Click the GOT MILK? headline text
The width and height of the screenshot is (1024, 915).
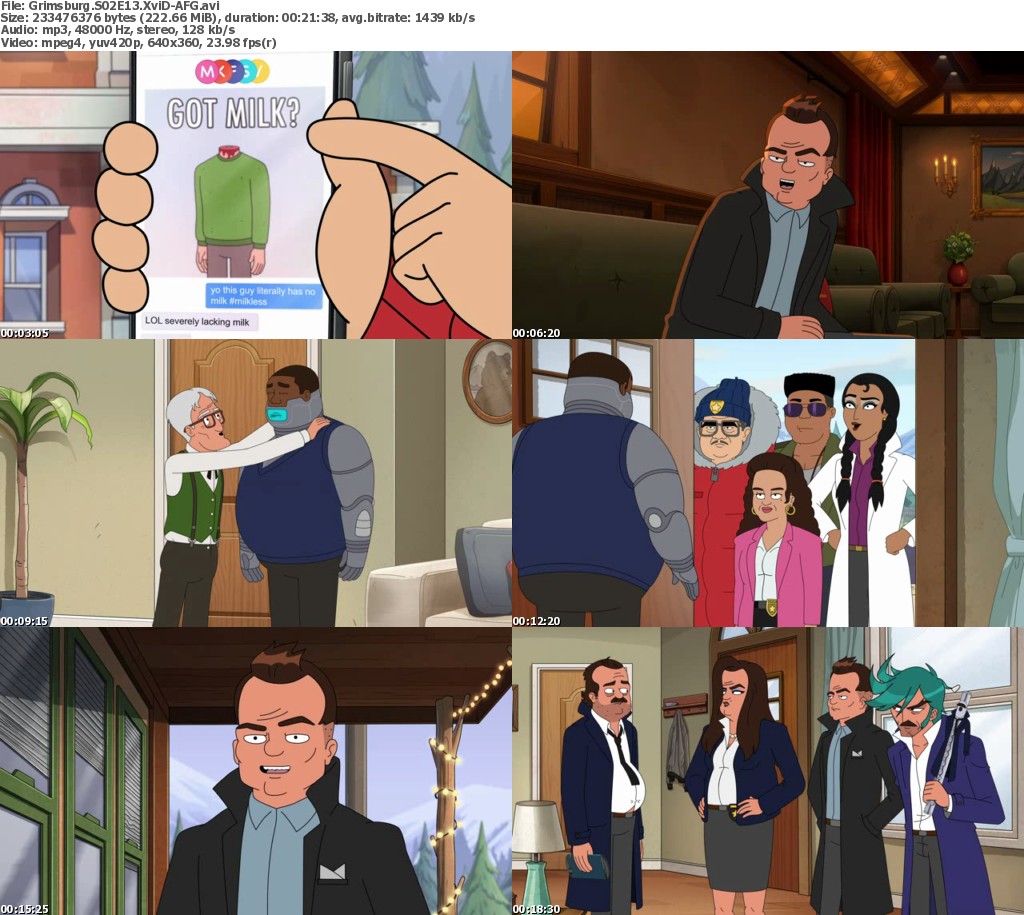(x=233, y=113)
